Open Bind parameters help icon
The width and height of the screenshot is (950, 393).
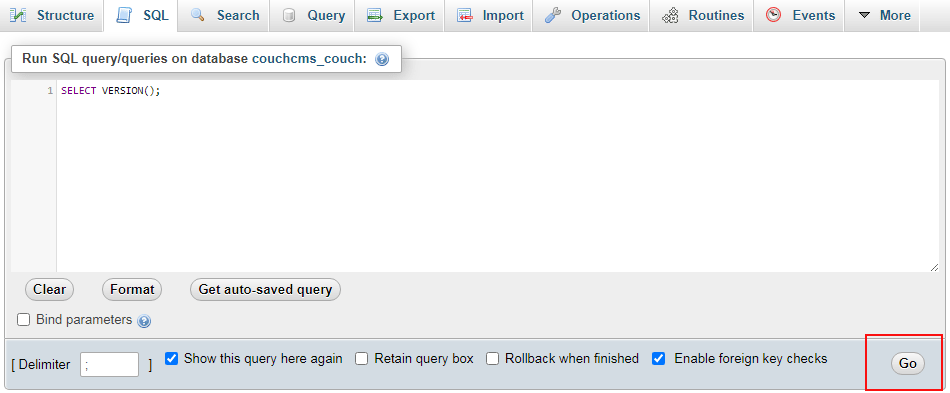pyautogui.click(x=144, y=321)
